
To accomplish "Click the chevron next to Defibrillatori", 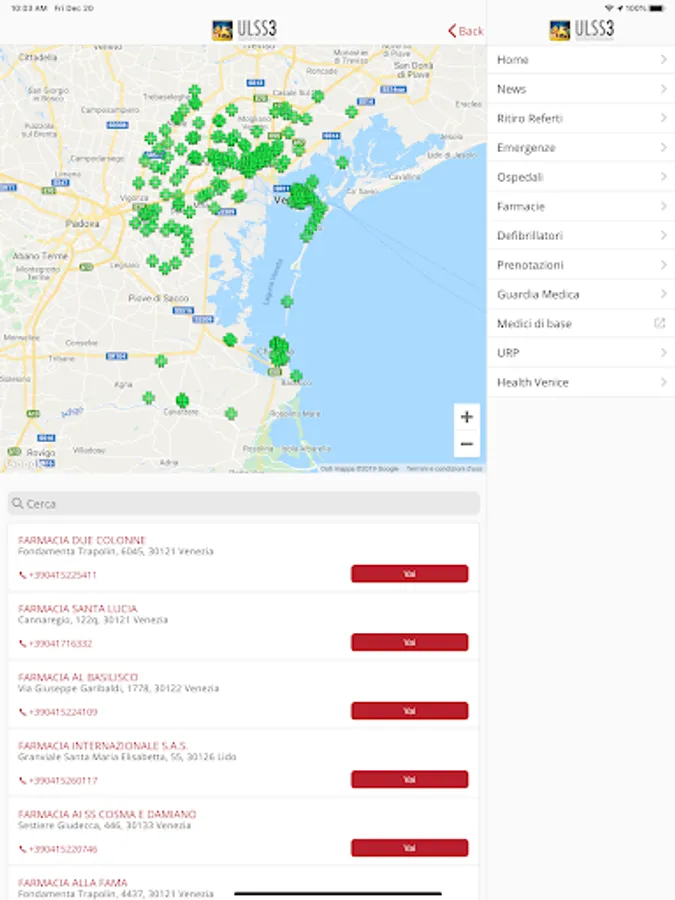I will 663,235.
